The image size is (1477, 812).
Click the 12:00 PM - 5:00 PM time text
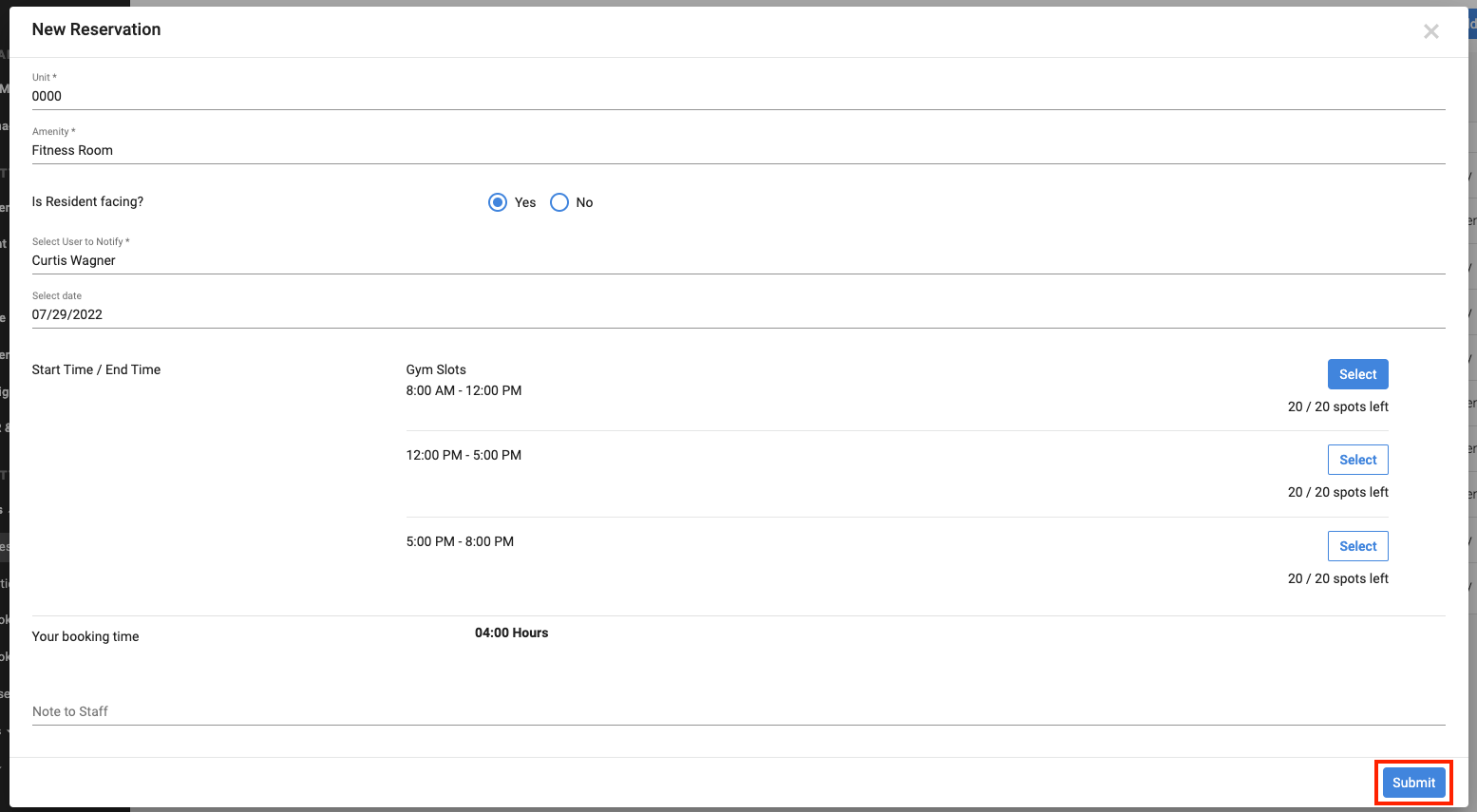tap(464, 455)
